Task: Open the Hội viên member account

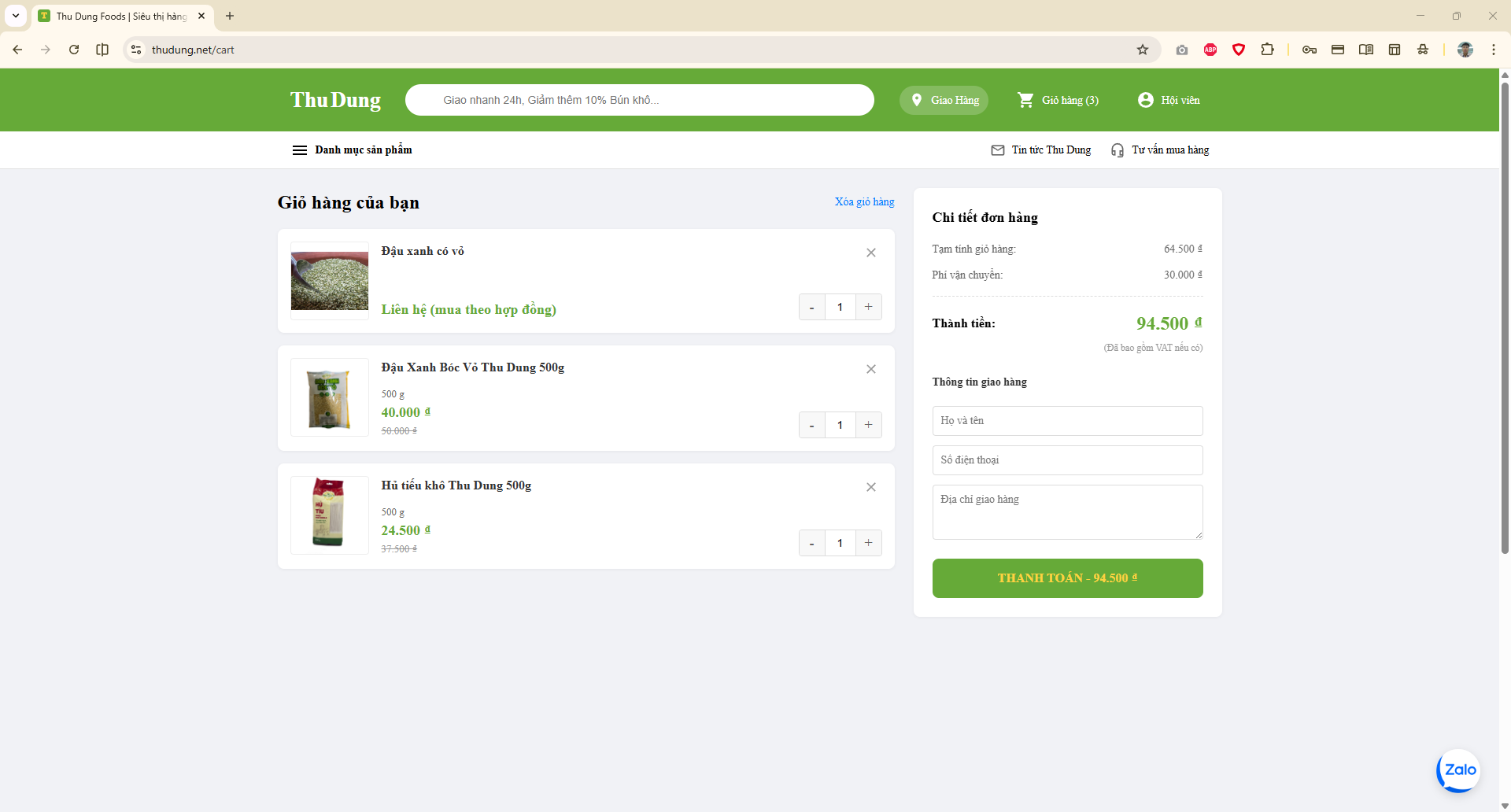Action: point(1169,100)
